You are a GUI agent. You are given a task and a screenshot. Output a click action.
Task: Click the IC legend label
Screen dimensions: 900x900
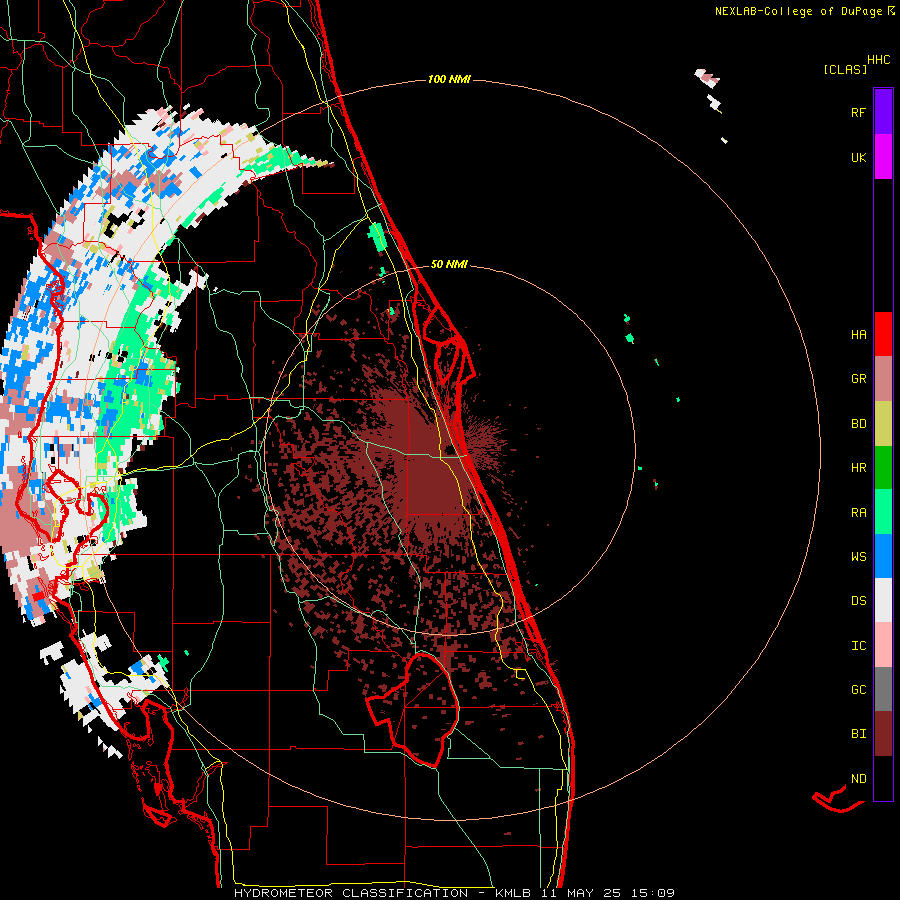coord(858,646)
